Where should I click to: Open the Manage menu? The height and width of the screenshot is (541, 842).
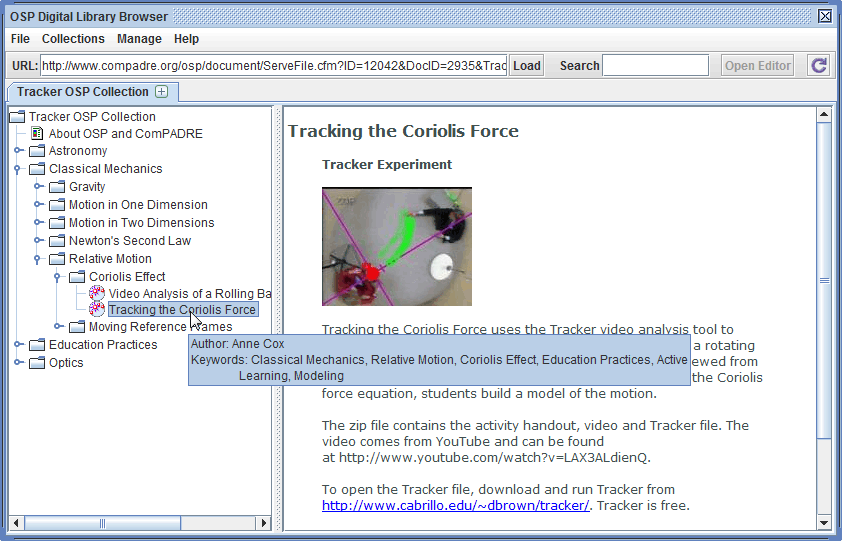click(139, 39)
